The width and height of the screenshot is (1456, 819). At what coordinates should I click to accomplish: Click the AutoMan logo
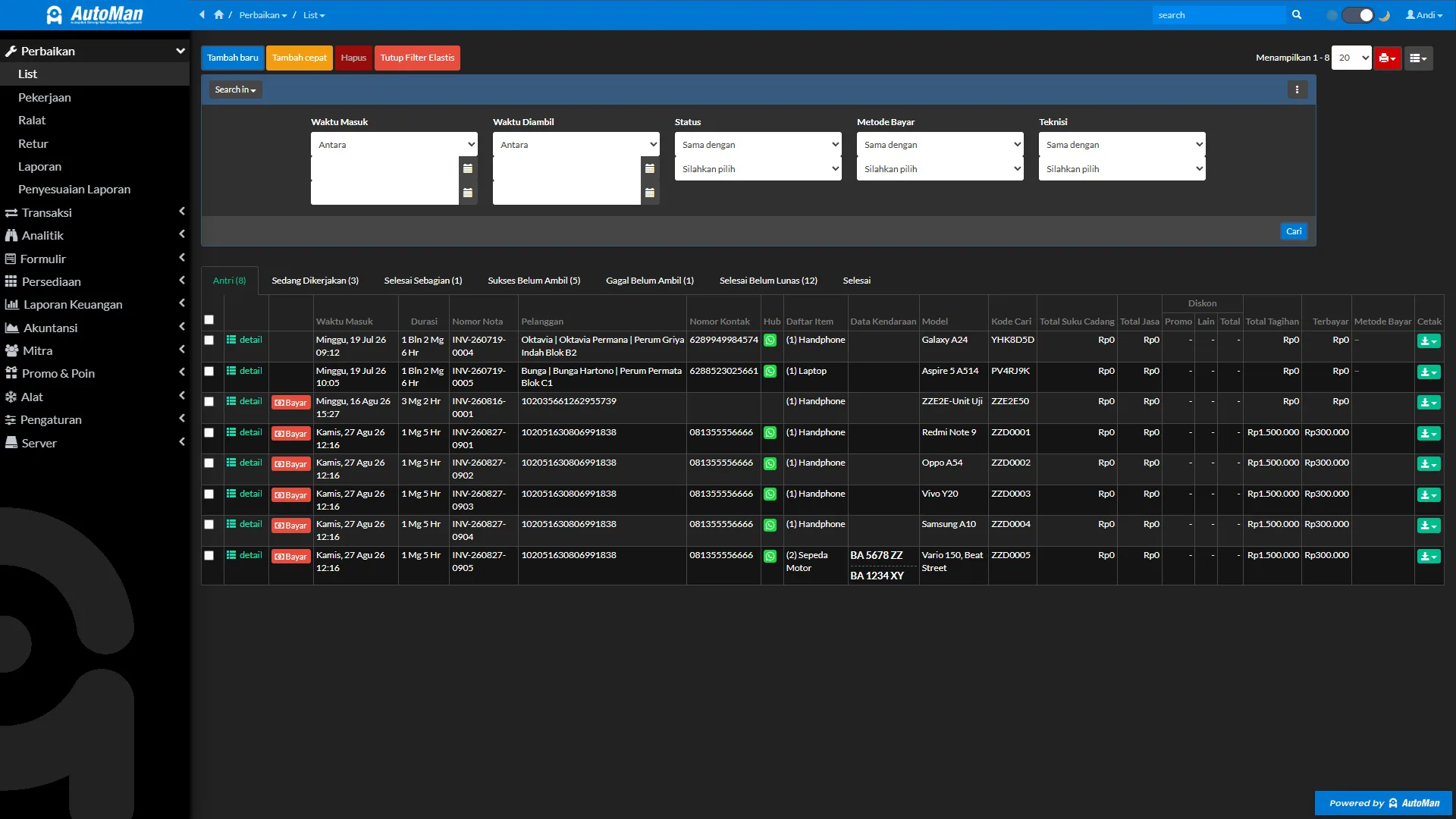click(x=95, y=15)
